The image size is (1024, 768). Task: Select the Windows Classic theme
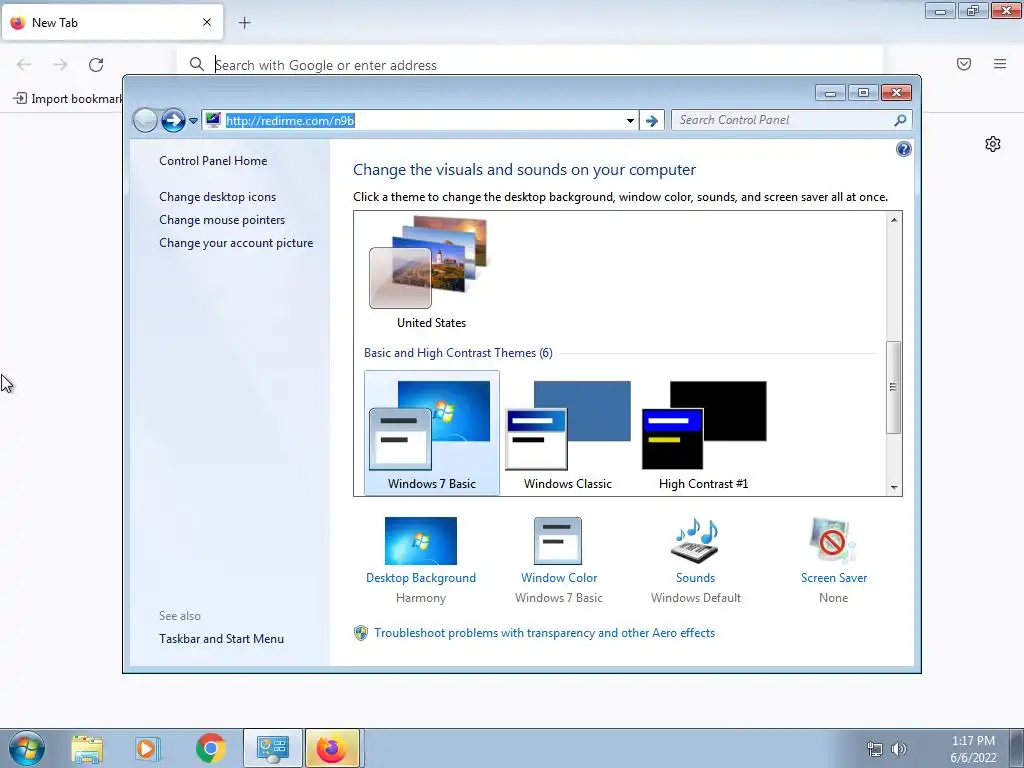568,433
